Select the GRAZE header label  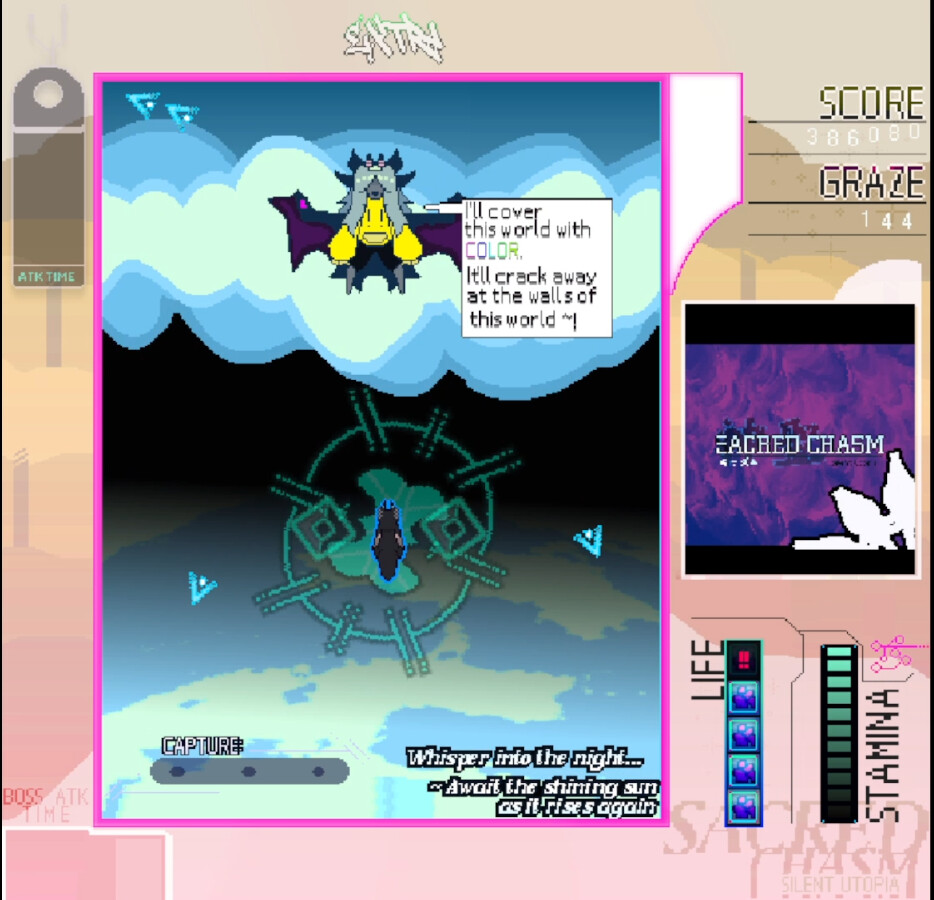point(872,183)
